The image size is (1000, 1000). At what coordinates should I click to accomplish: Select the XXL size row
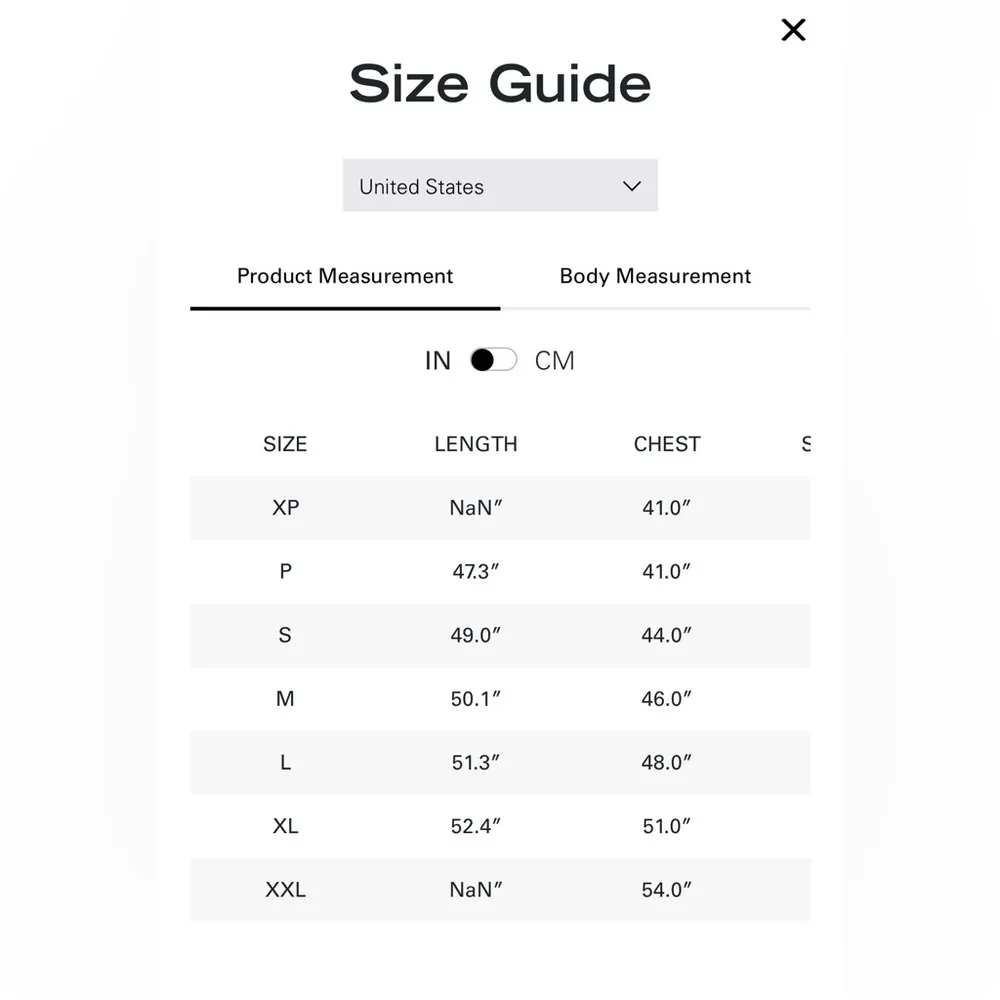tap(285, 890)
